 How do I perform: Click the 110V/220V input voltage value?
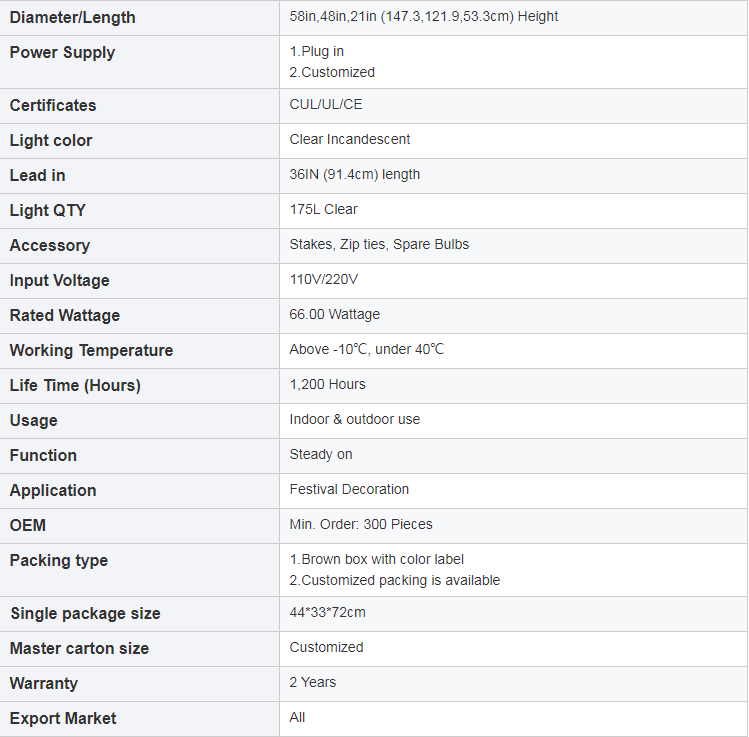pos(323,279)
